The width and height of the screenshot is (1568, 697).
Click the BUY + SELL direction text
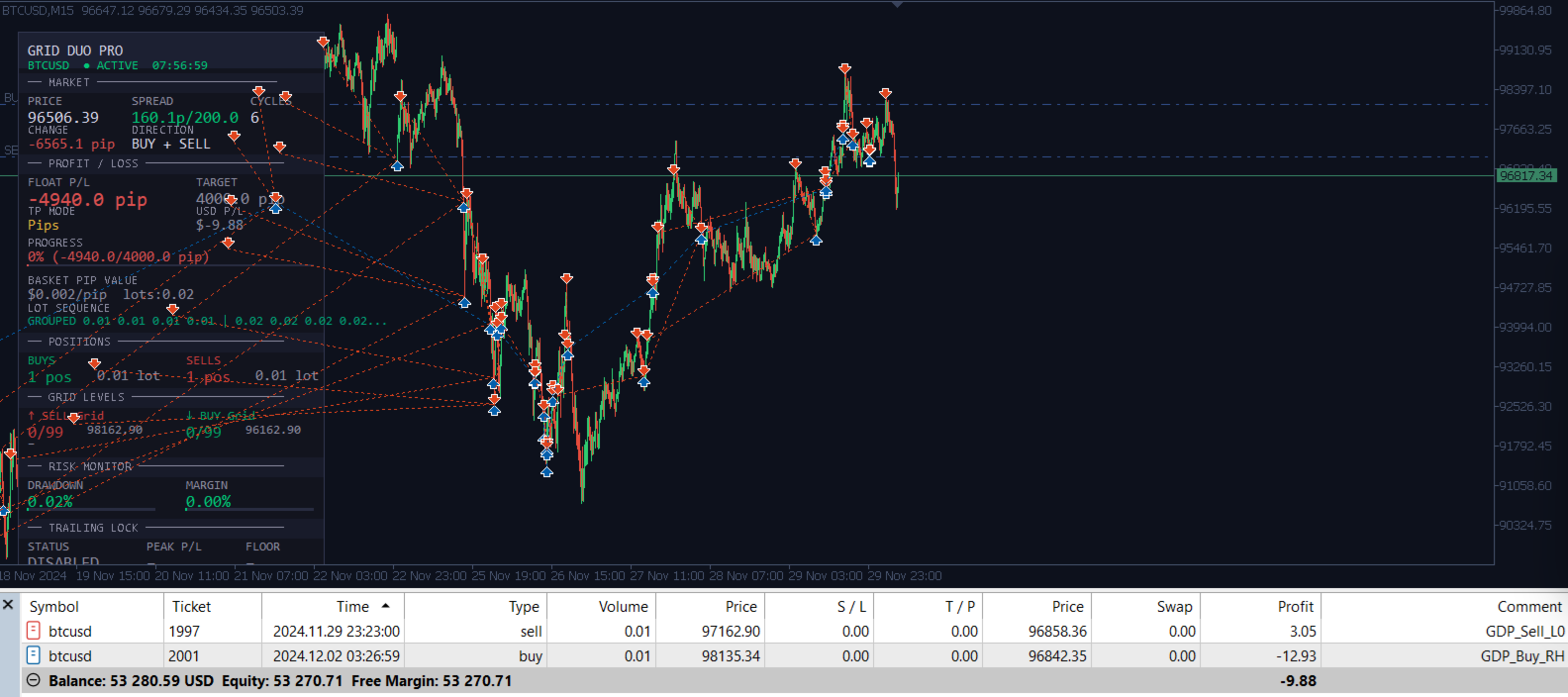[171, 144]
